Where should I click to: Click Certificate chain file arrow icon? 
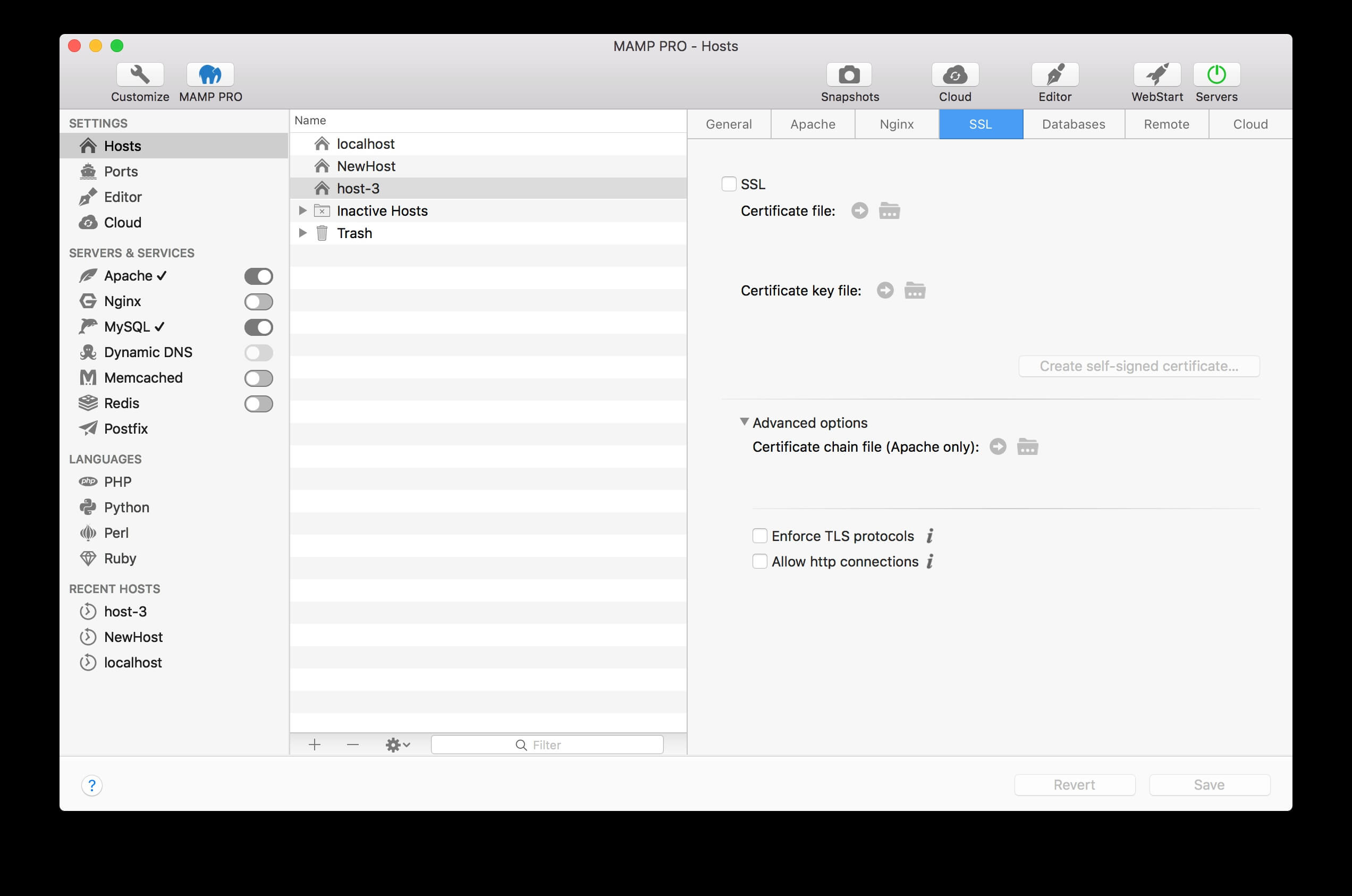998,446
